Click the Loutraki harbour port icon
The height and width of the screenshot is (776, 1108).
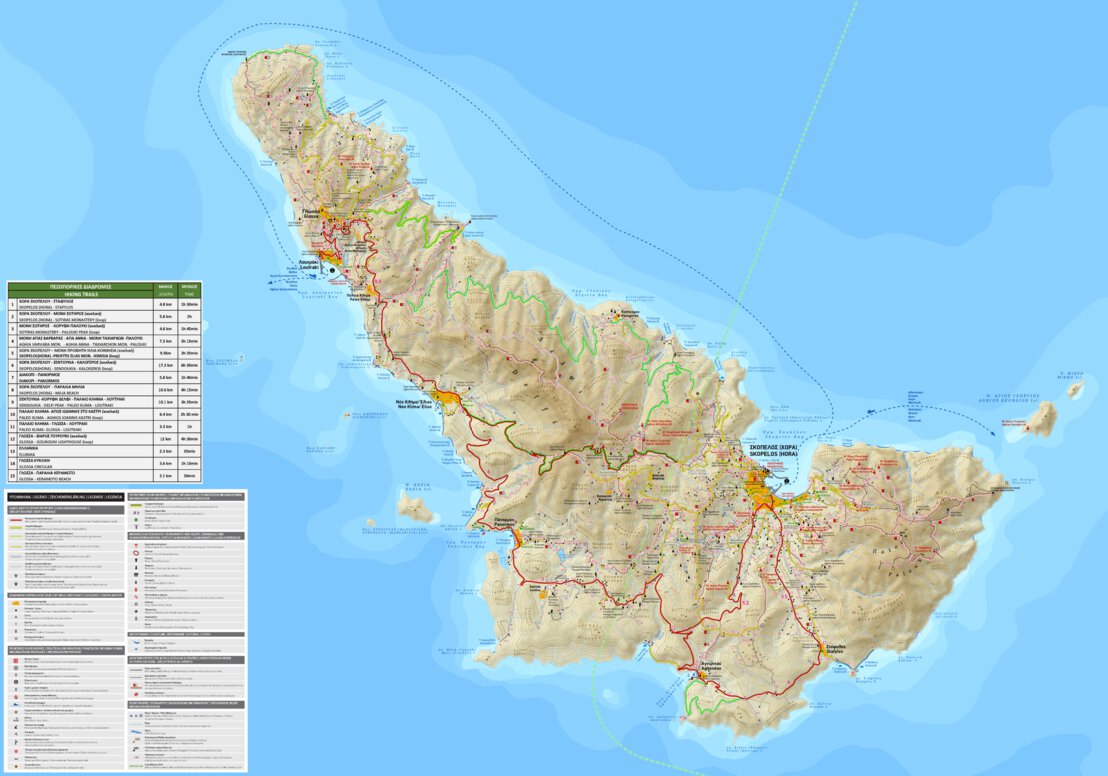(x=332, y=269)
